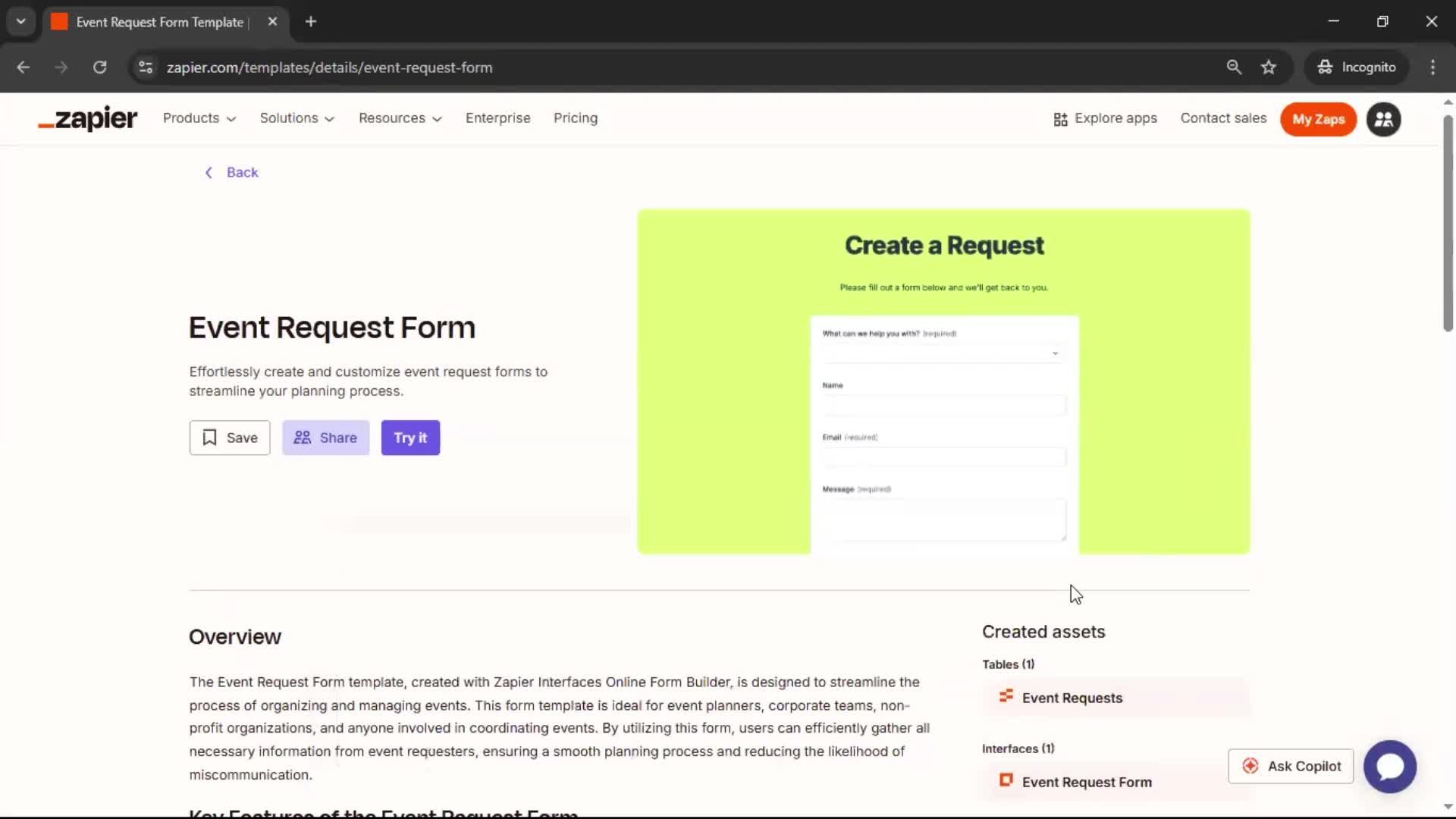This screenshot has height=819, width=1456.
Task: Bookmark this page with the star icon
Action: tap(1269, 67)
